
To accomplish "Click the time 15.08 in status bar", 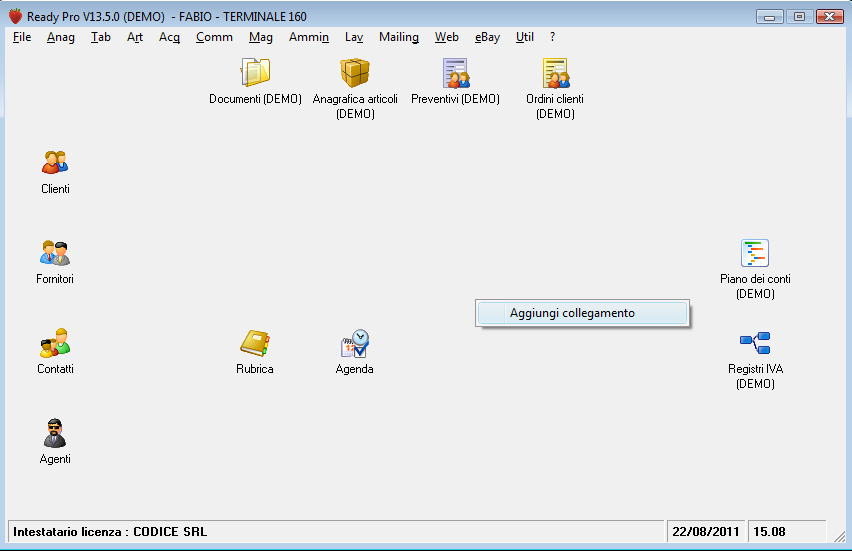I will point(769,531).
